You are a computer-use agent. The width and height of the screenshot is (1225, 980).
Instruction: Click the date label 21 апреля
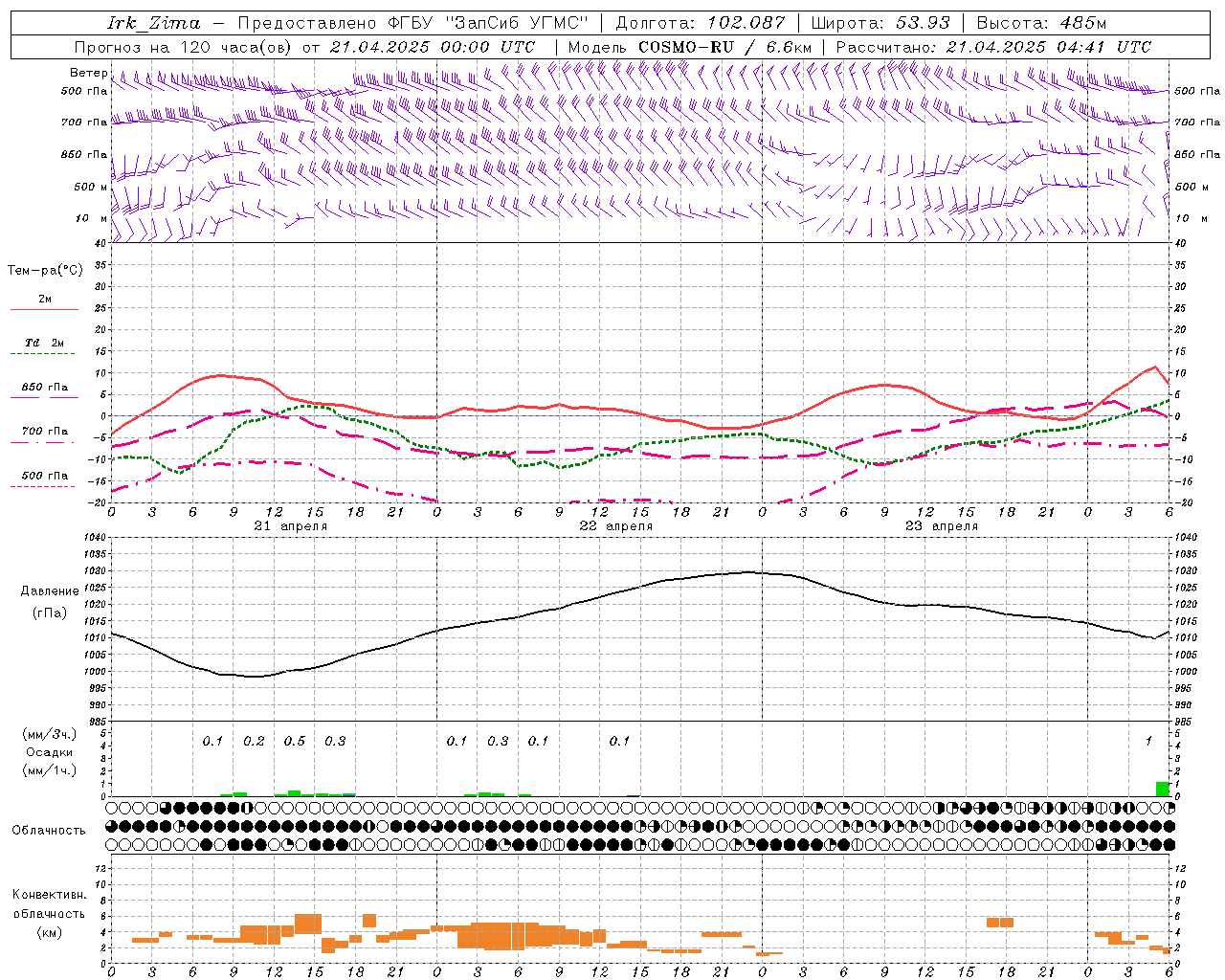tap(291, 526)
